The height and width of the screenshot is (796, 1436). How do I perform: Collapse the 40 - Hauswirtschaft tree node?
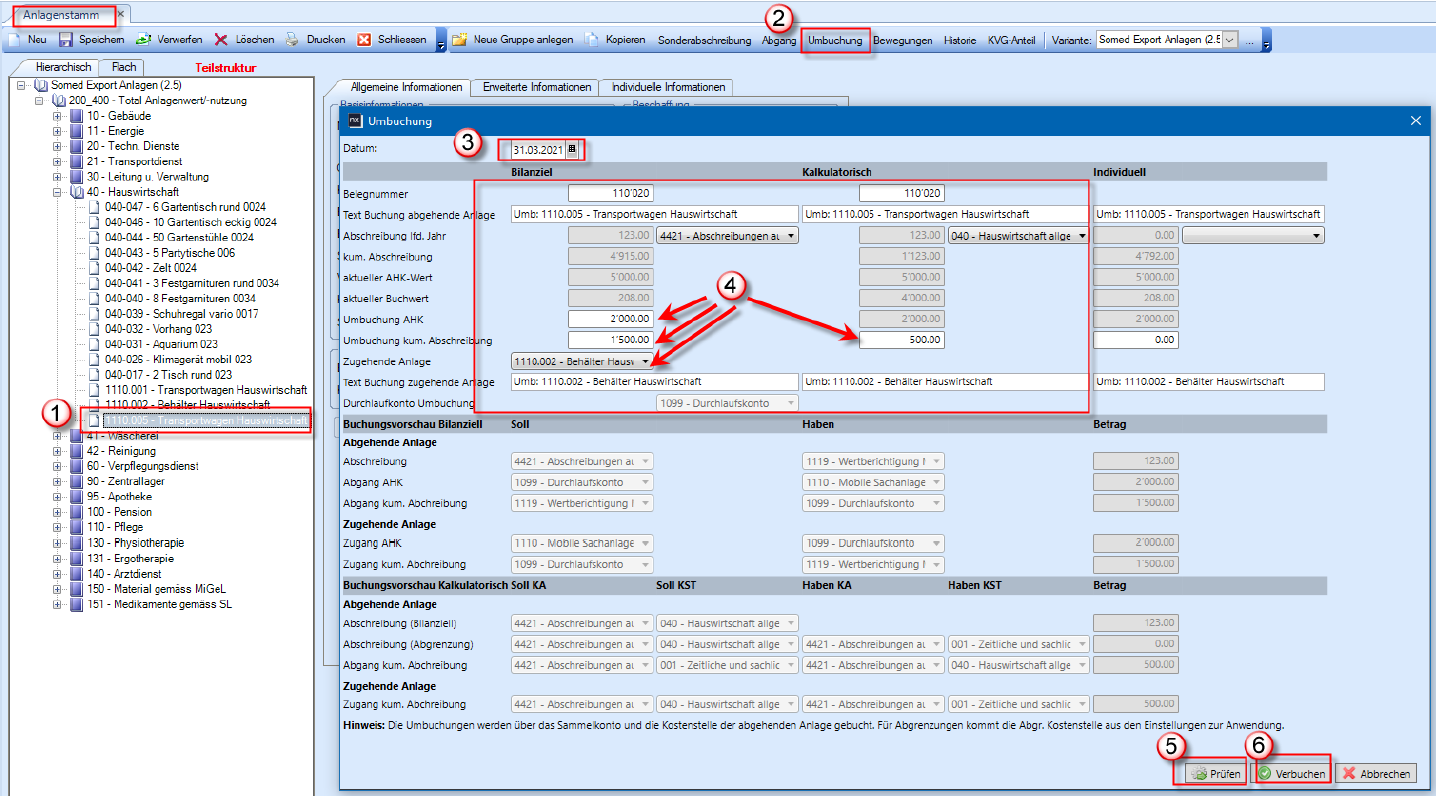[57, 192]
